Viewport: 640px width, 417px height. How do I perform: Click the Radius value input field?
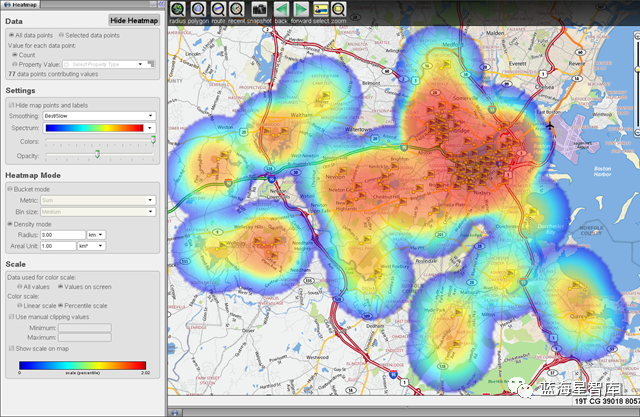pos(63,235)
